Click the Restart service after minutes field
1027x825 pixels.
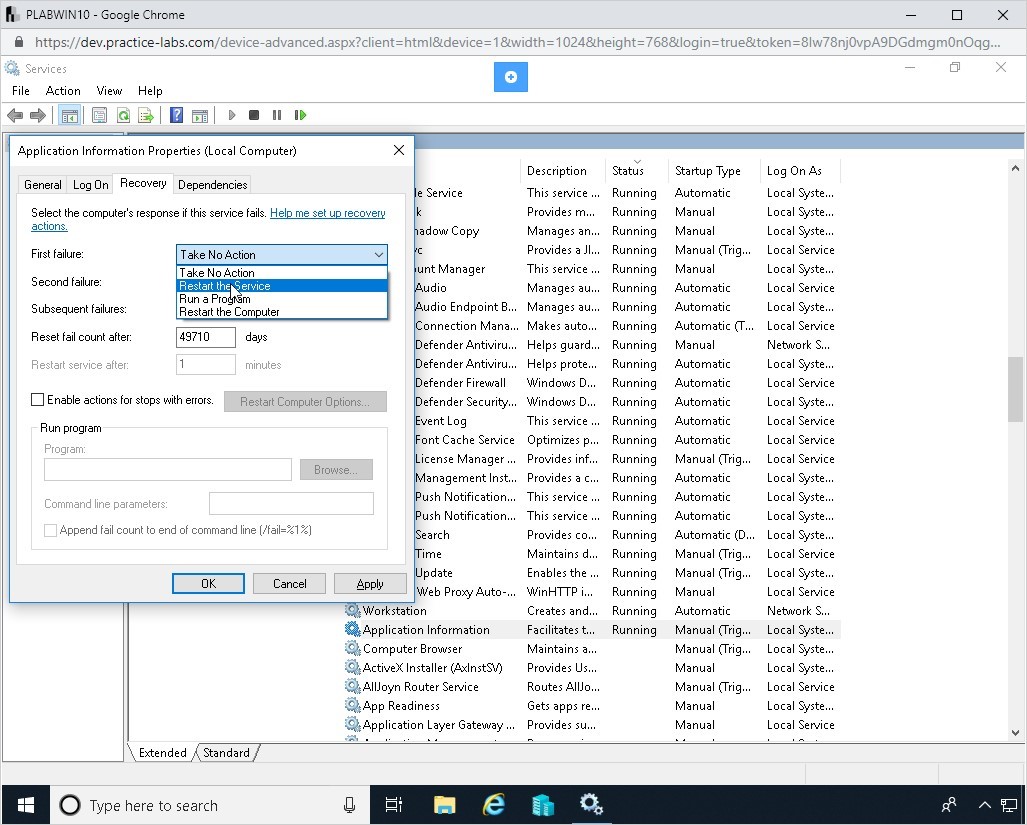pos(206,365)
